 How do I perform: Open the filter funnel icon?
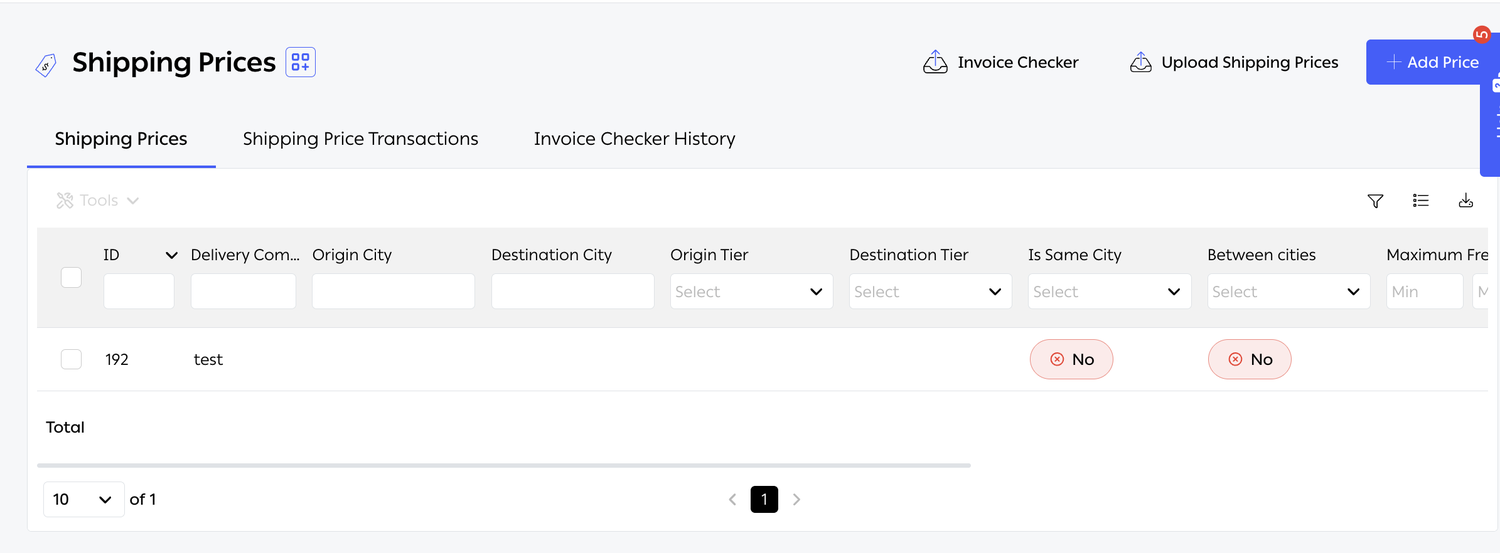pos(1376,201)
